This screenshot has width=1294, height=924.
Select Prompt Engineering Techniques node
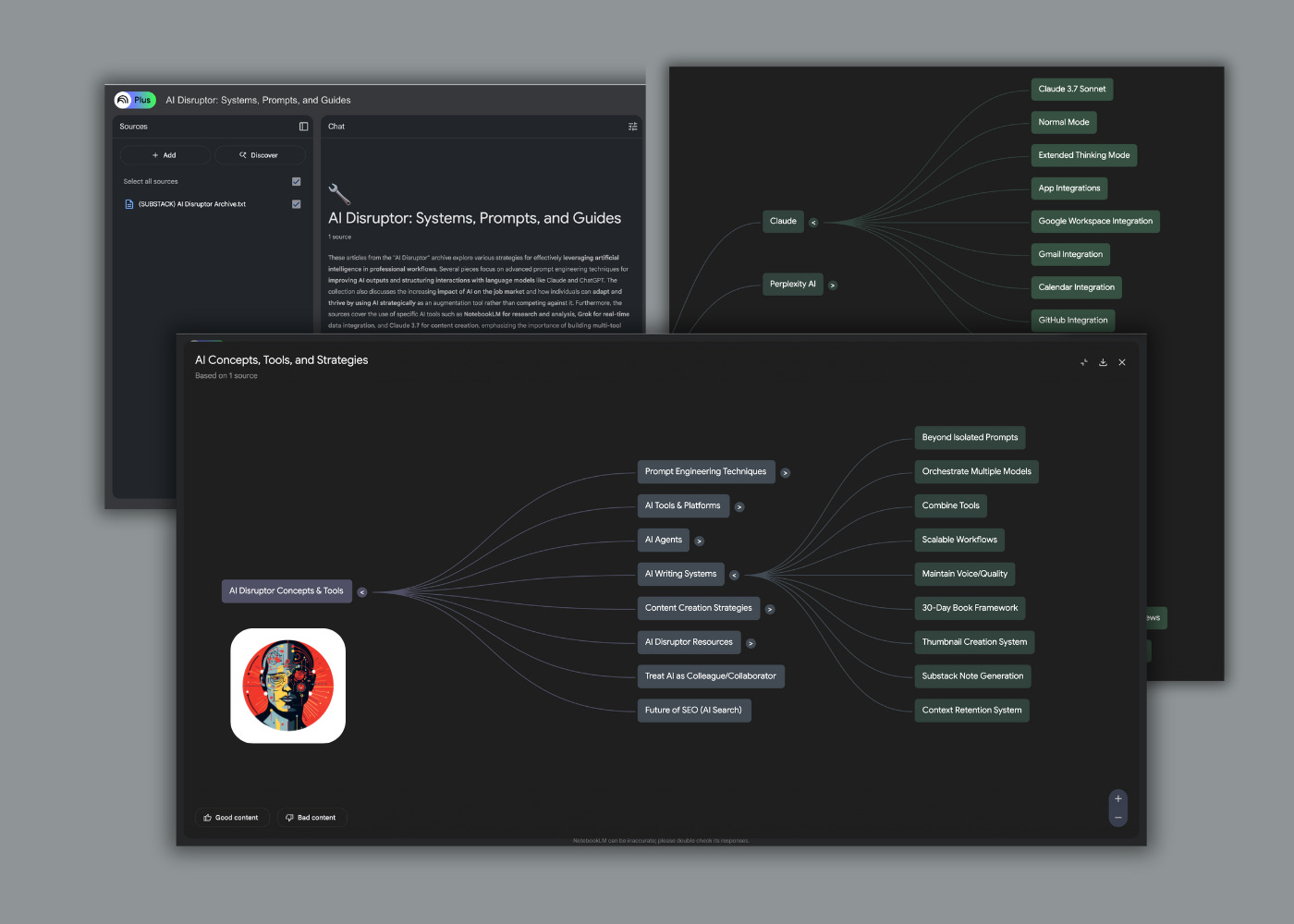point(706,472)
